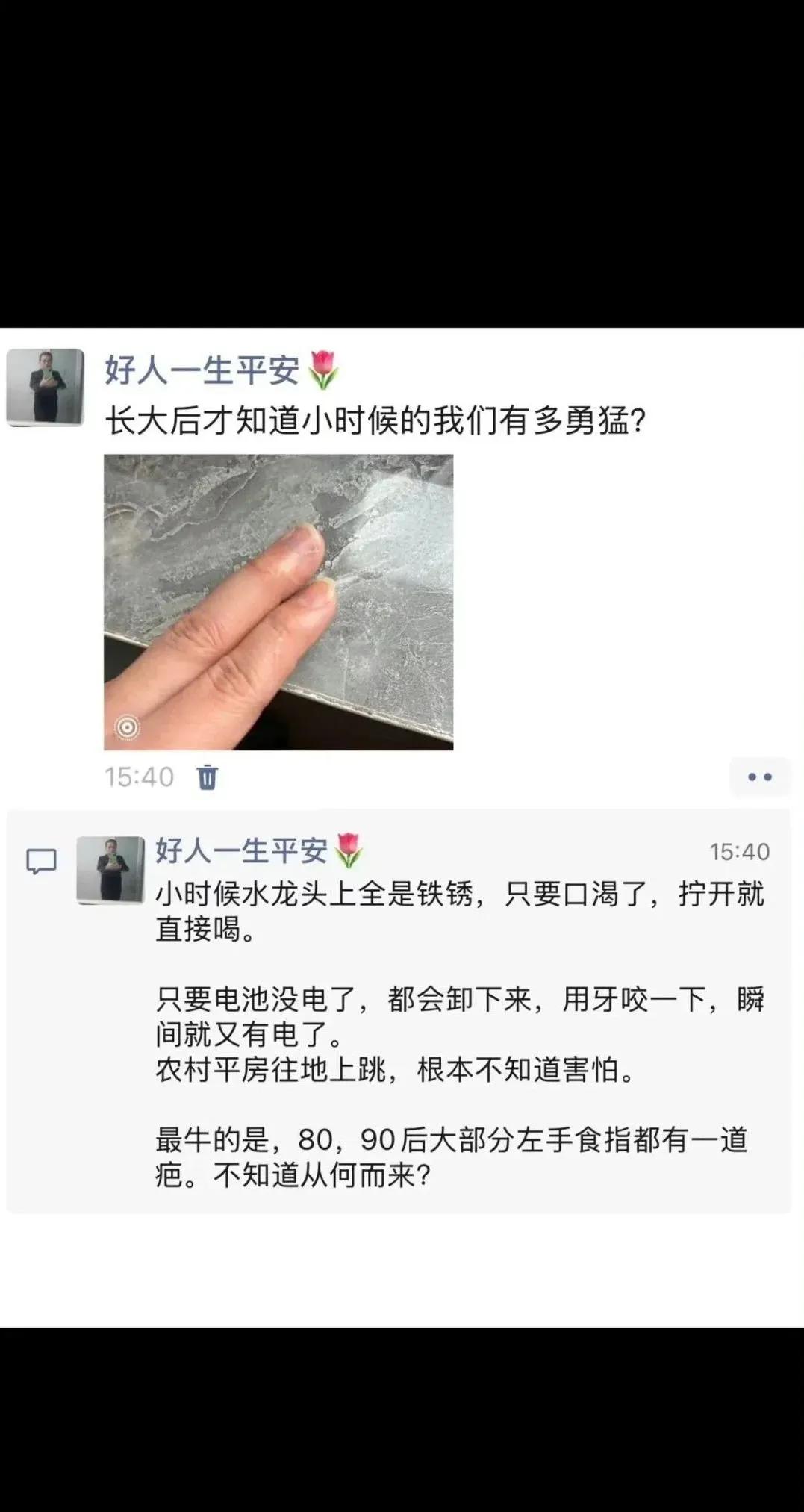Open the poster's avatar at the top
804x1512 pixels.
[46, 388]
